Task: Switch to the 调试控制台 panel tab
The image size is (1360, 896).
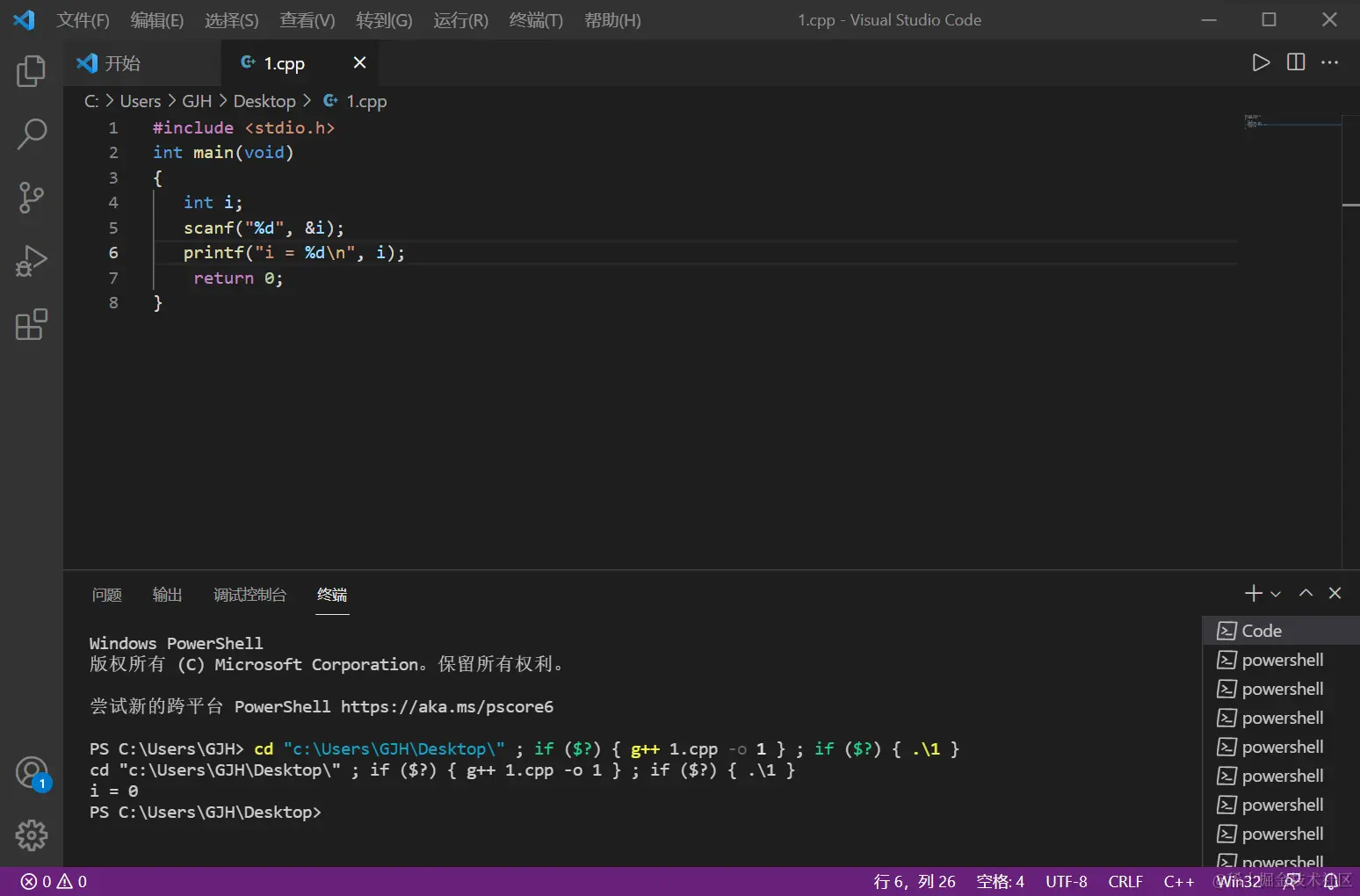Action: click(250, 595)
